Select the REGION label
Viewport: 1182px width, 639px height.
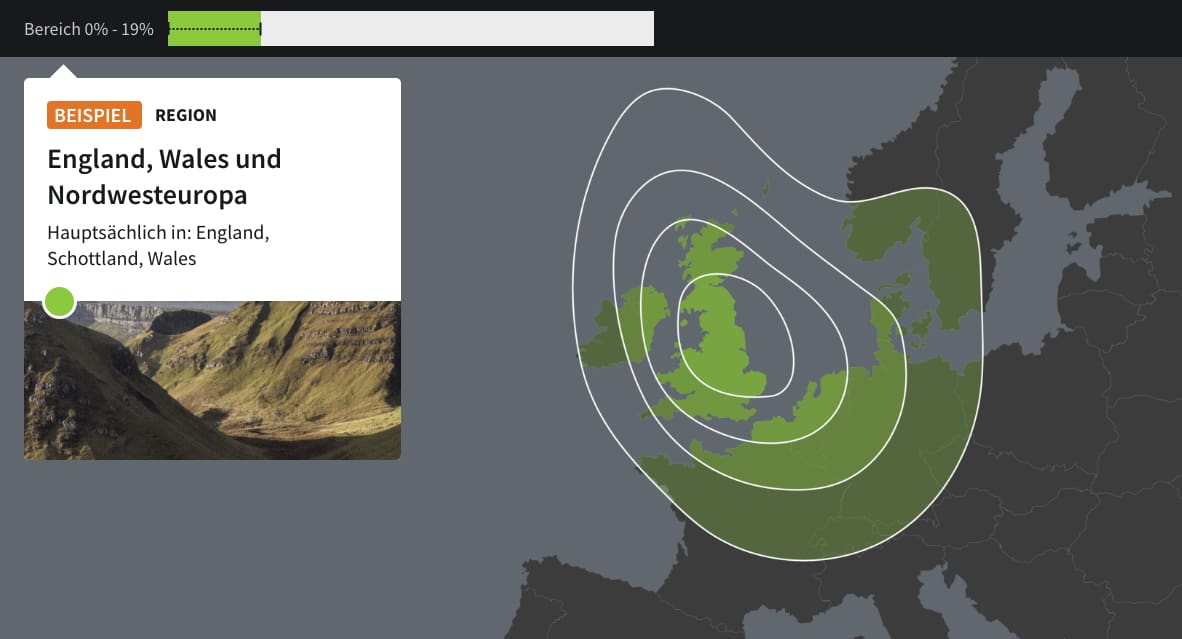[186, 115]
